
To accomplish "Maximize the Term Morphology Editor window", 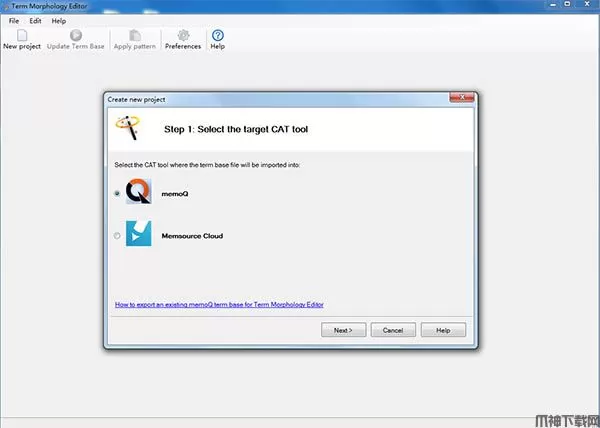I will [x=568, y=4].
